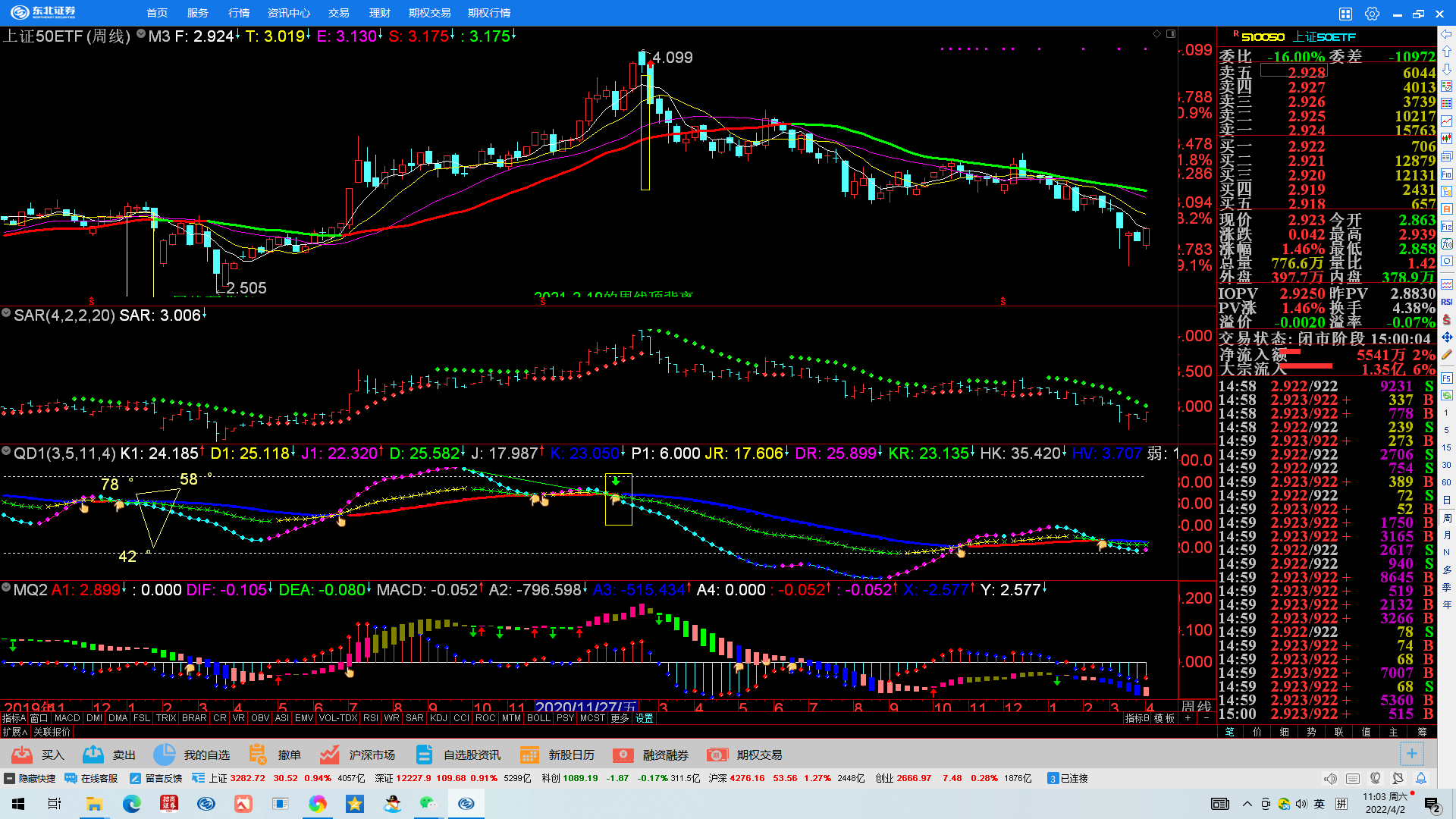
Task: Switch to the 筹 chip distribution tab
Action: coord(1422,732)
